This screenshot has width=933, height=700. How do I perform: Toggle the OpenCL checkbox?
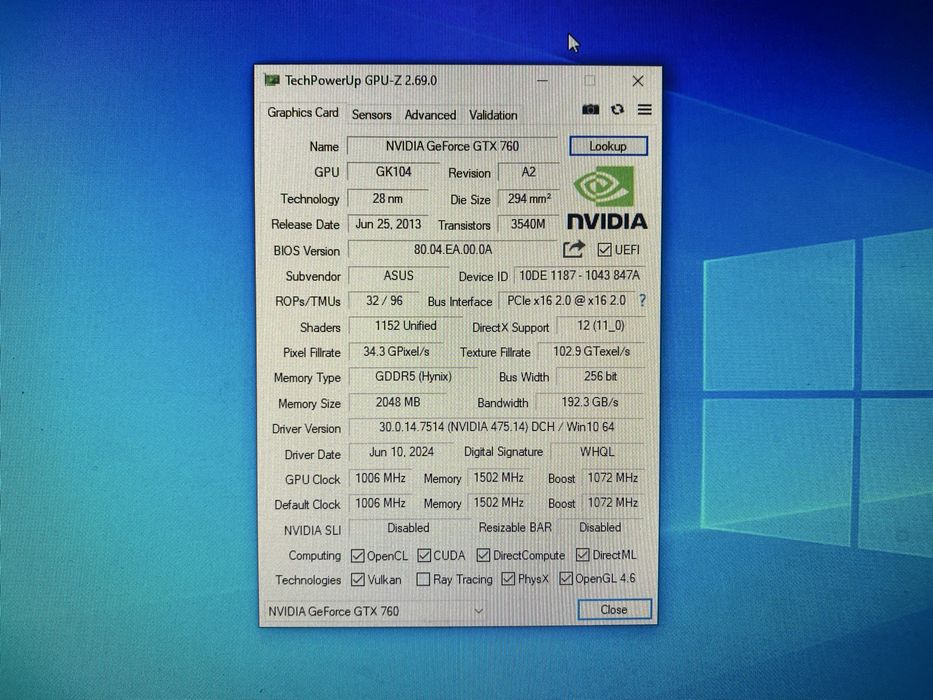coord(358,556)
